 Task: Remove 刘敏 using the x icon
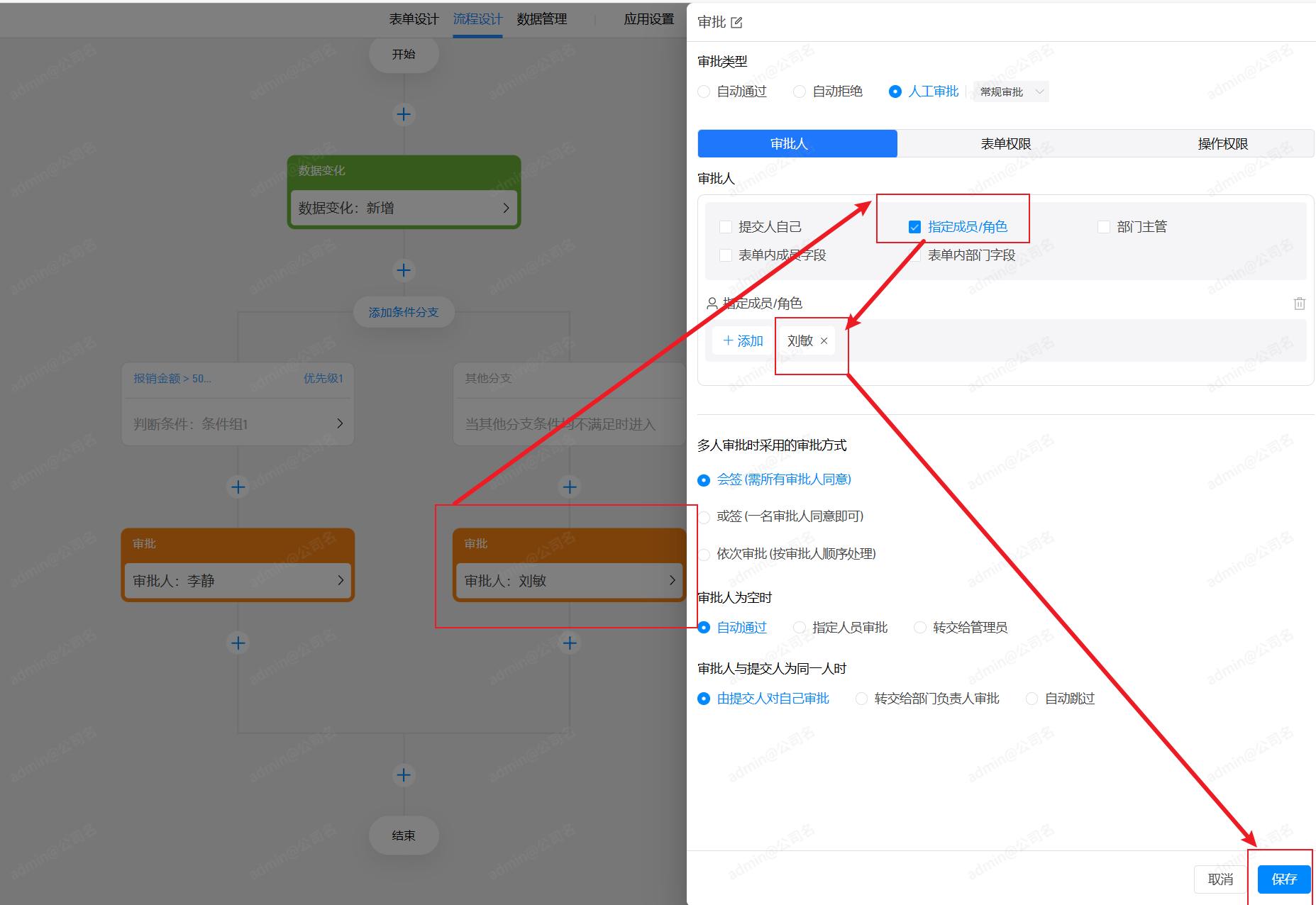point(824,341)
